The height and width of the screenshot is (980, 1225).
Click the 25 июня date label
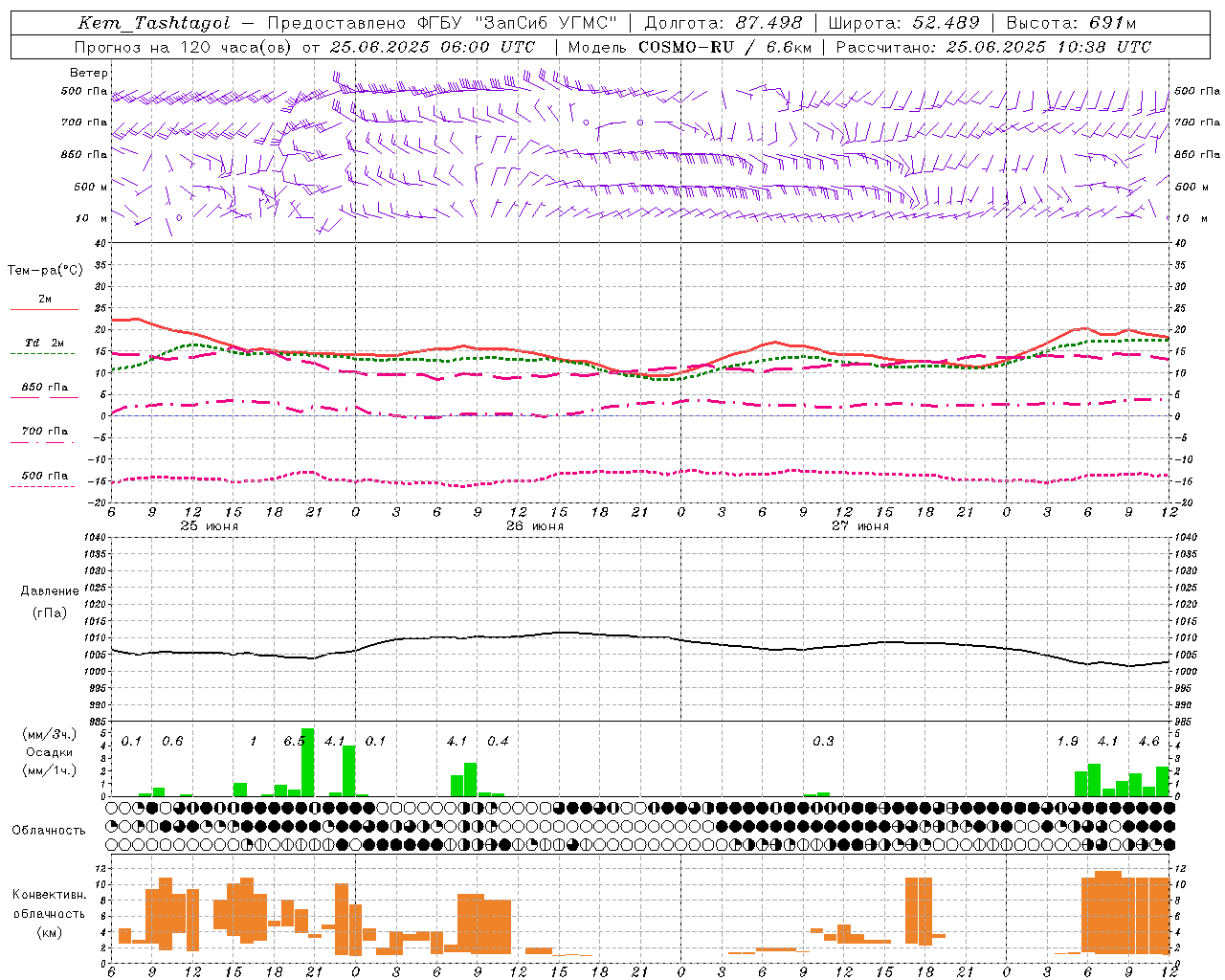210,526
